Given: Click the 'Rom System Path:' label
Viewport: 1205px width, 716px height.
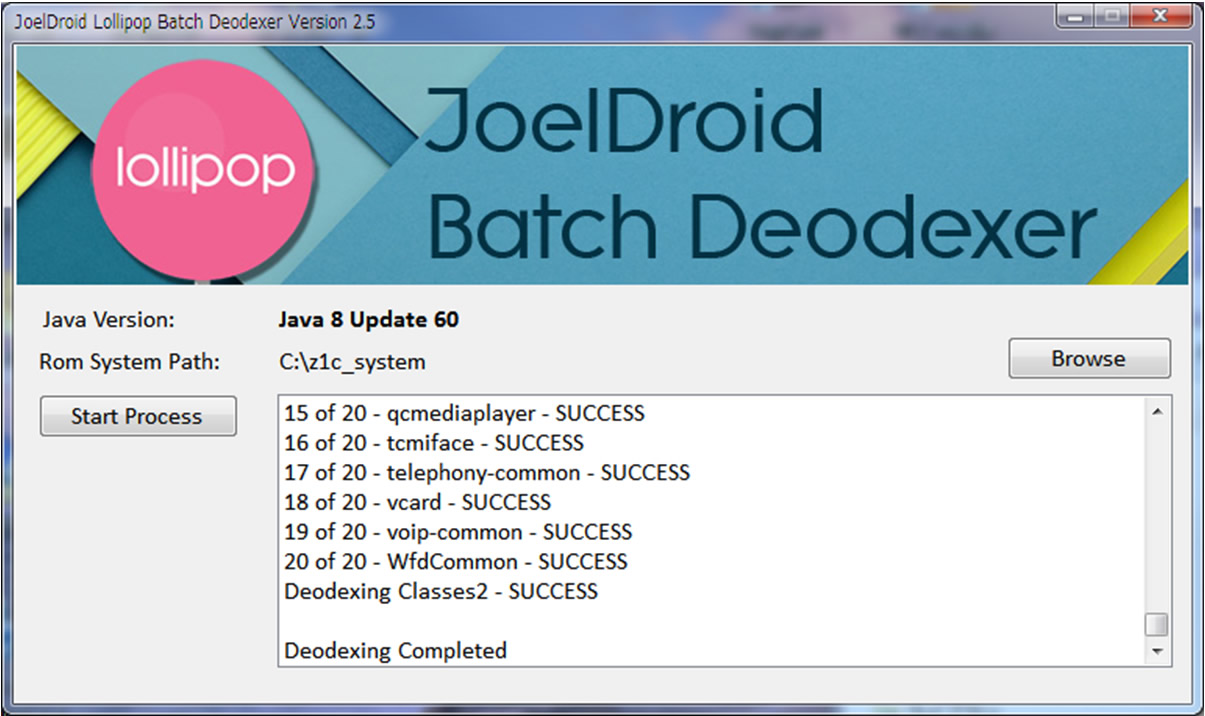Looking at the screenshot, I should click(130, 362).
